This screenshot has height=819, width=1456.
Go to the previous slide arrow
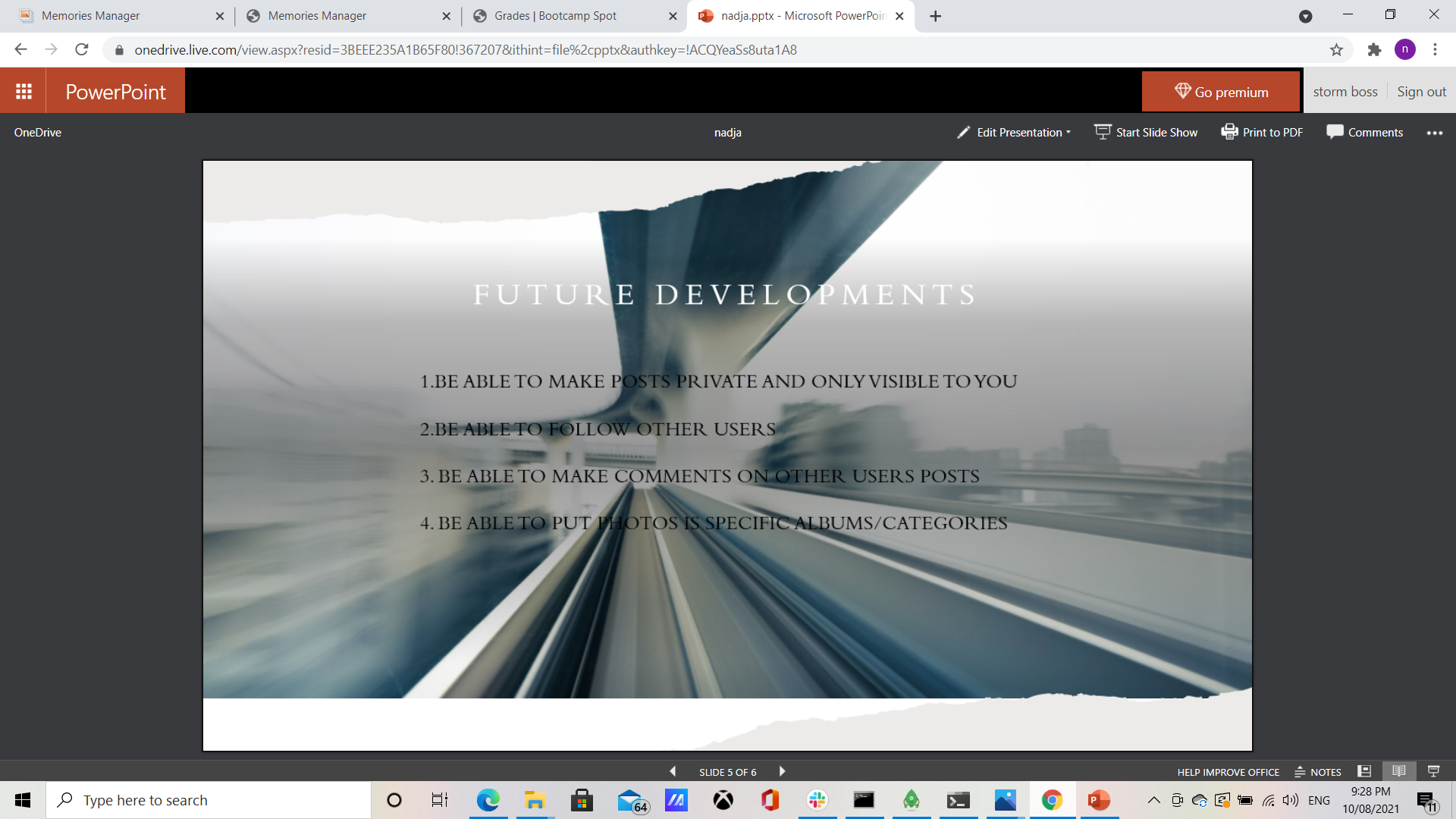673,771
